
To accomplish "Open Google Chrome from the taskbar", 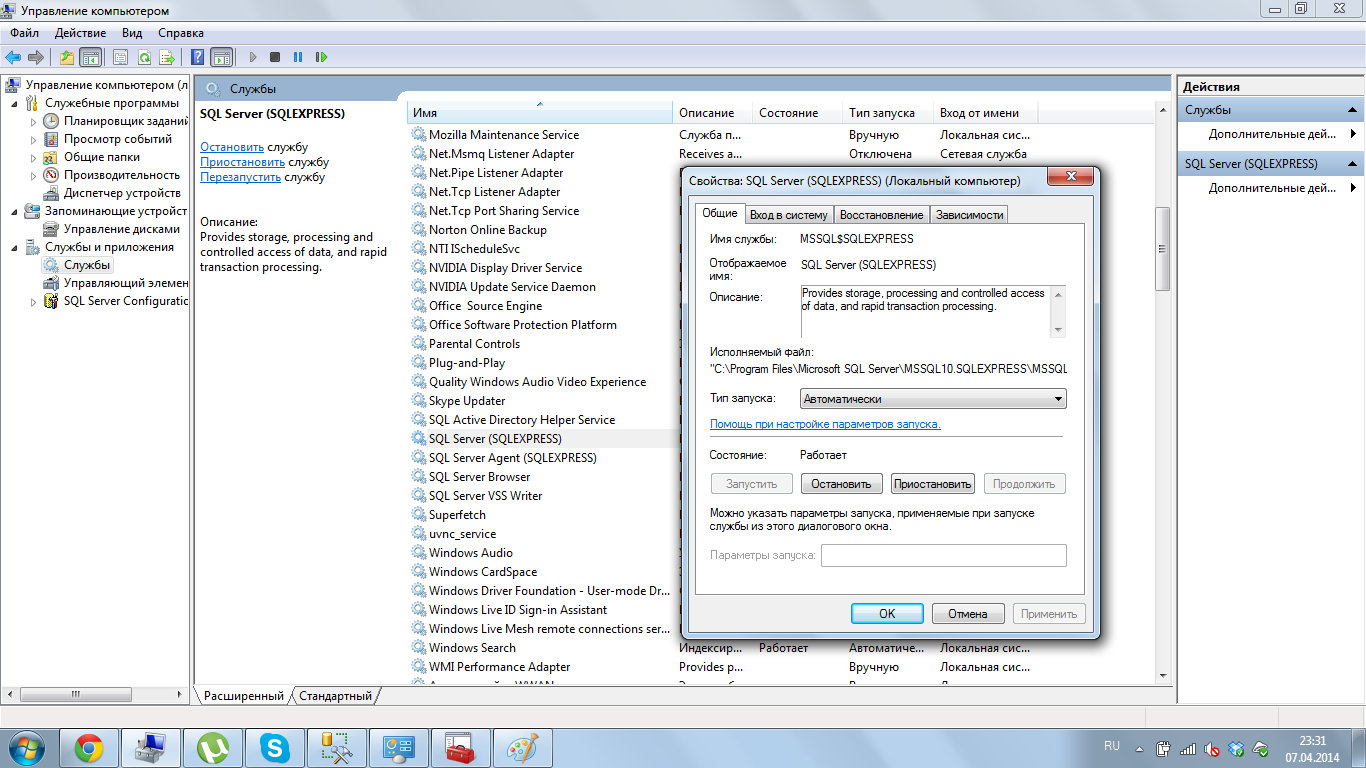I will coord(89,748).
